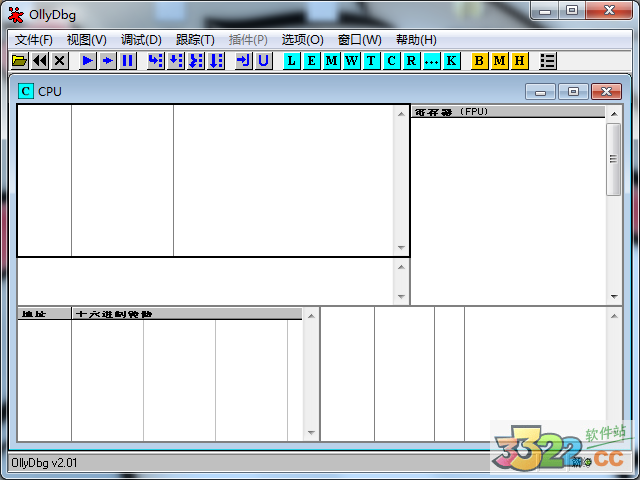The image size is (640, 480).
Task: Open the 调试(D) menu
Action: click(x=141, y=40)
